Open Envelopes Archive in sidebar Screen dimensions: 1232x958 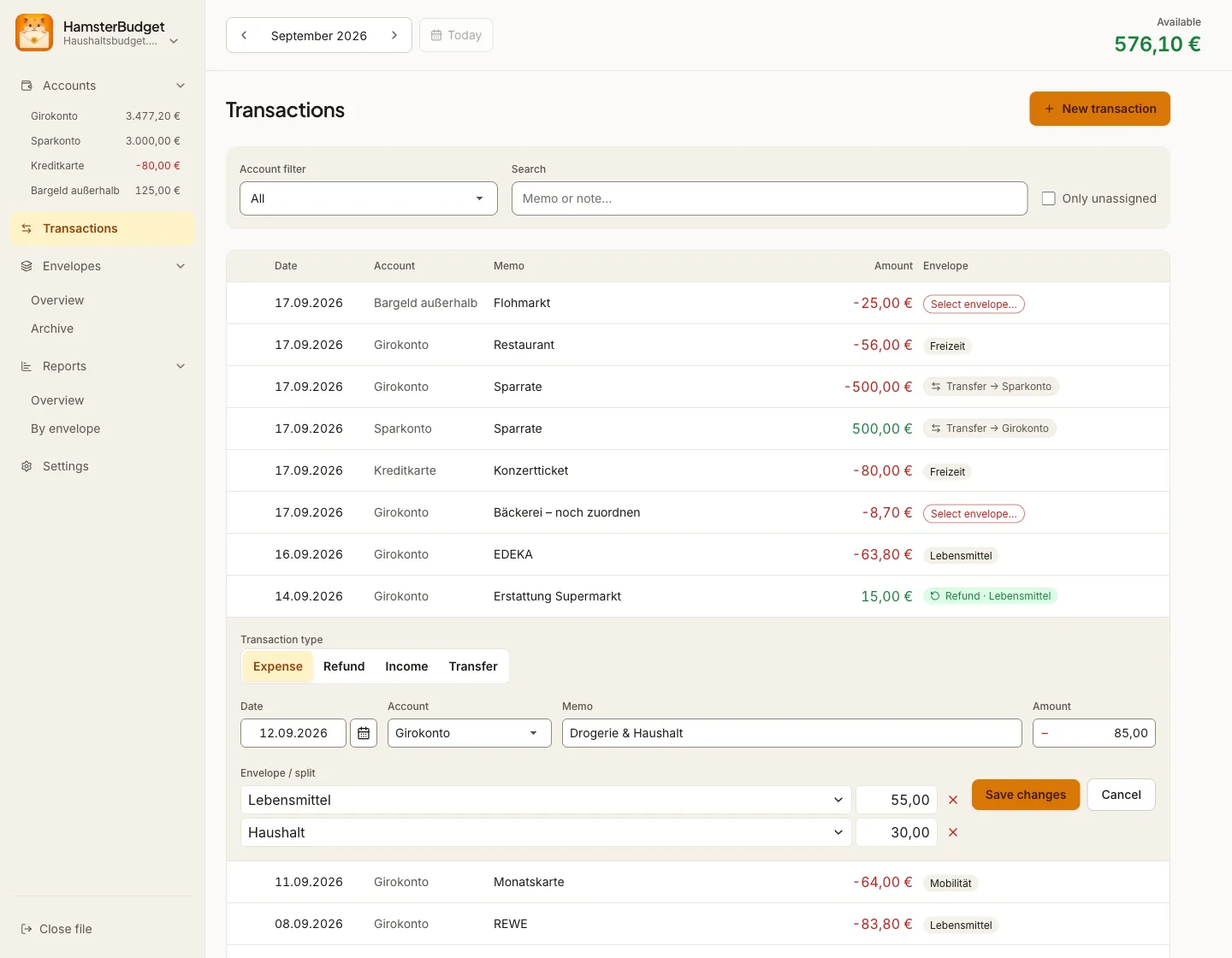[x=52, y=328]
